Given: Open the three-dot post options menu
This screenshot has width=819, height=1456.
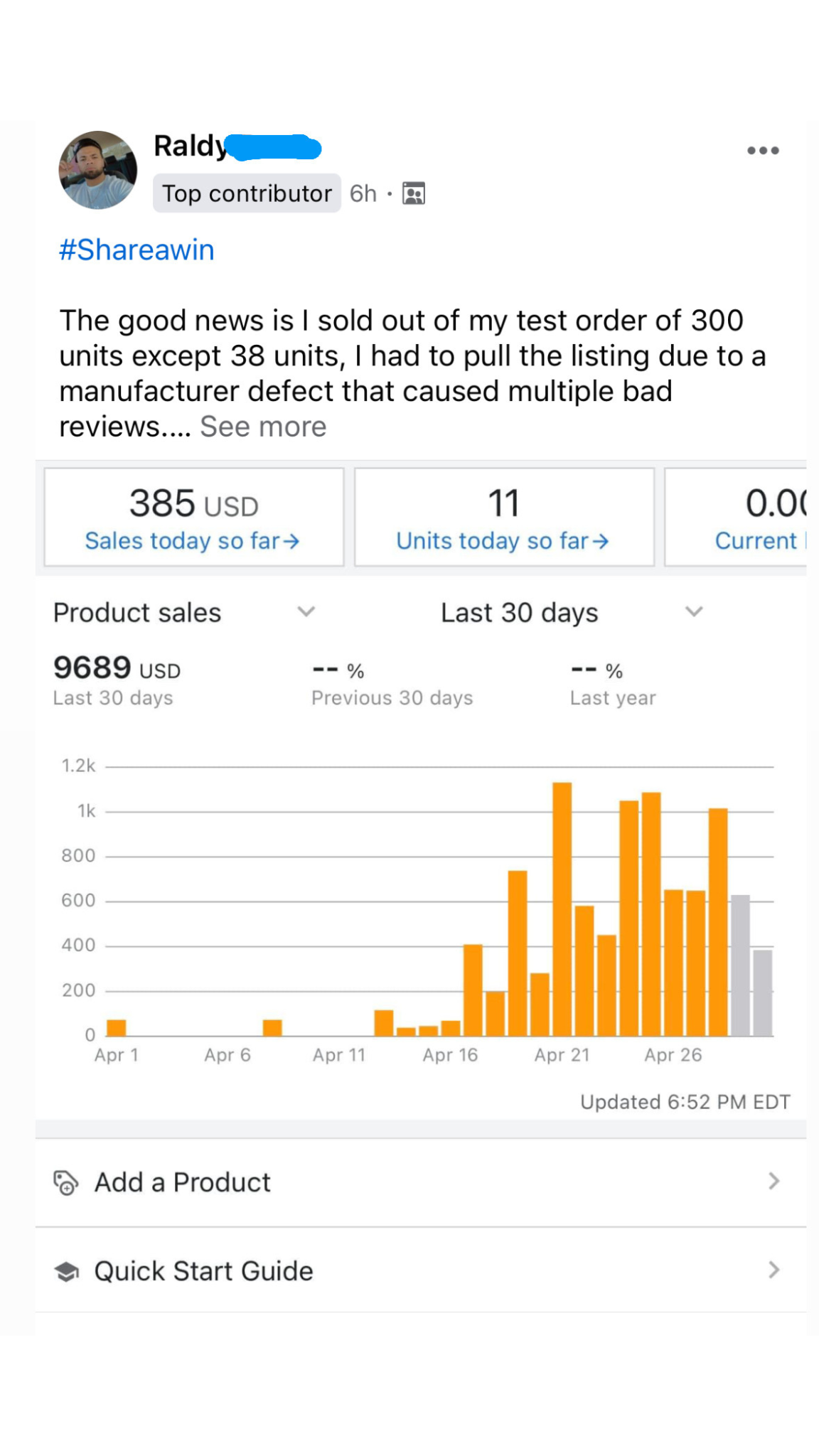Looking at the screenshot, I should [763, 150].
